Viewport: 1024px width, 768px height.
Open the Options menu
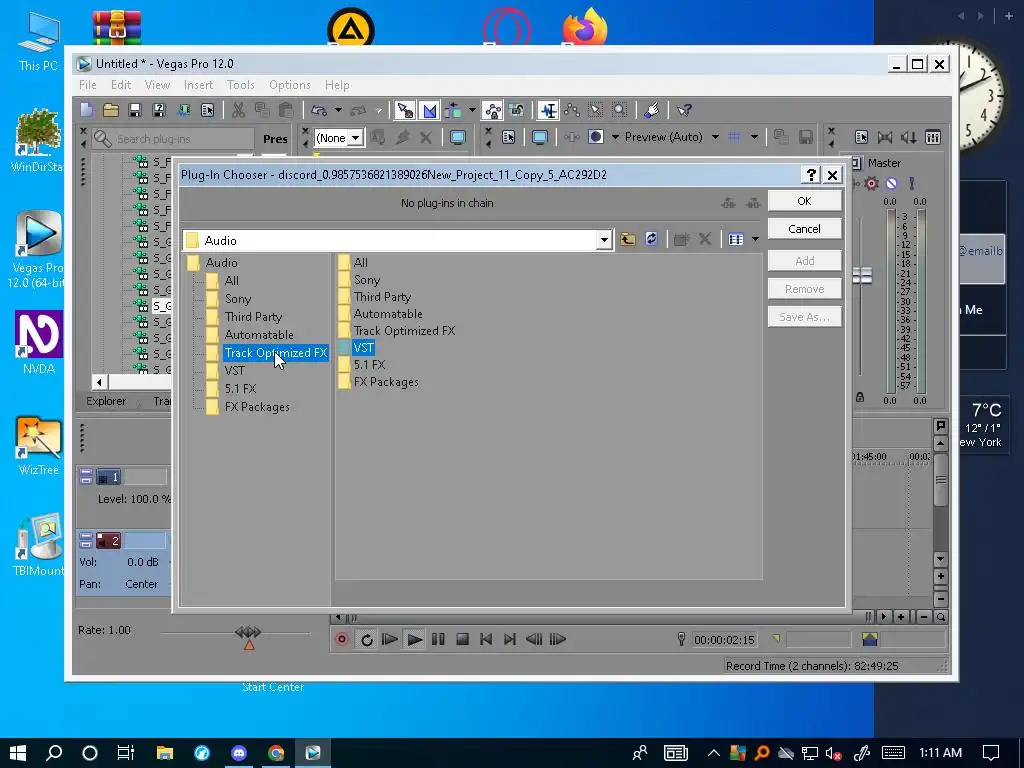pyautogui.click(x=289, y=85)
